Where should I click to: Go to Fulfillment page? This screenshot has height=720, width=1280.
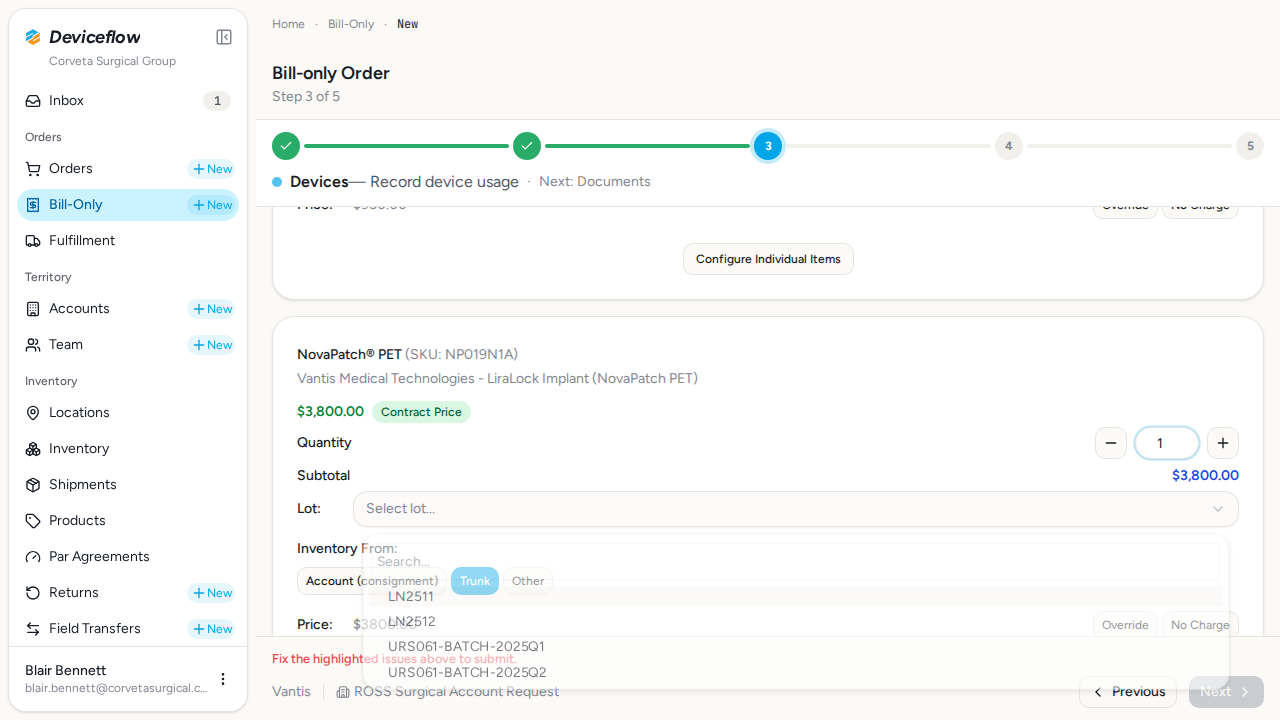(128, 241)
